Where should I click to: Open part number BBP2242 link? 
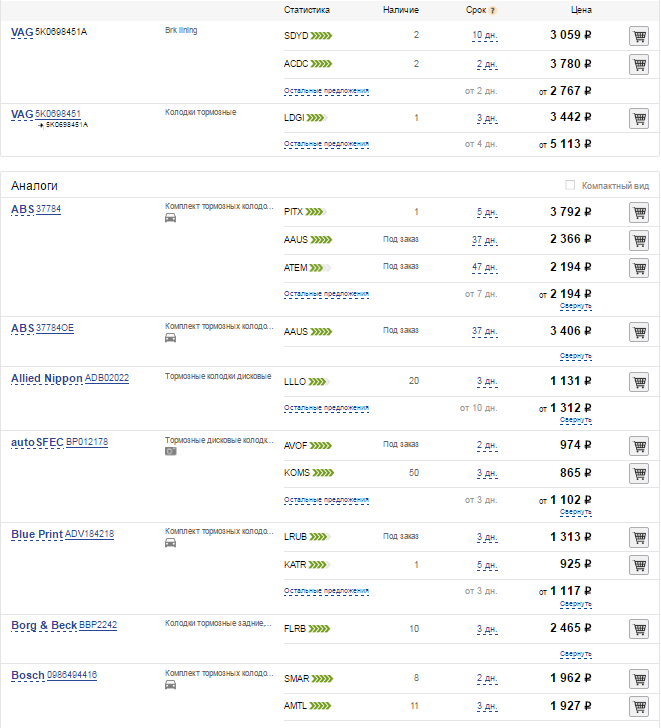[x=98, y=625]
